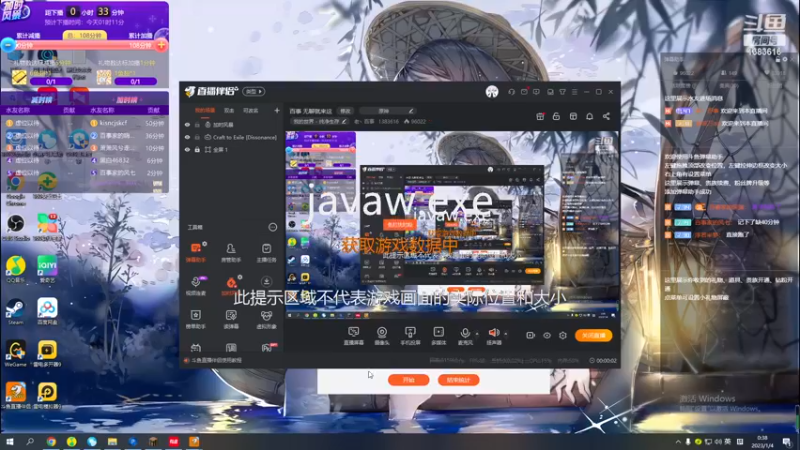Open stream settings gear

tap(563, 335)
